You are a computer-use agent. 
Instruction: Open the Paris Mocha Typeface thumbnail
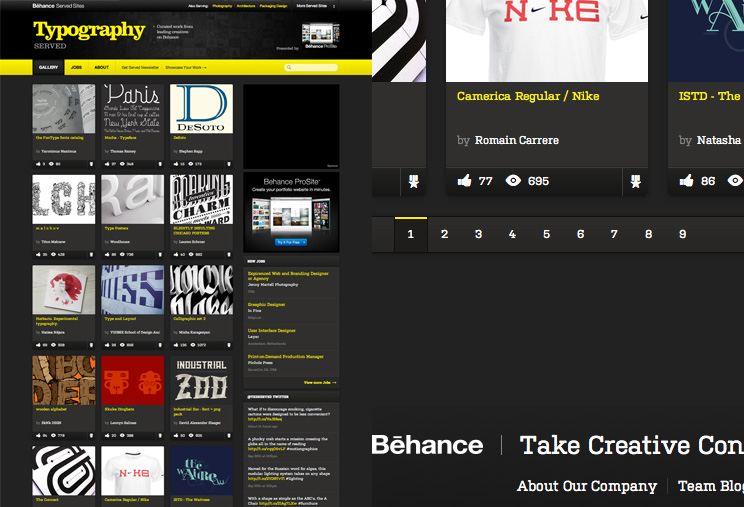(x=132, y=109)
